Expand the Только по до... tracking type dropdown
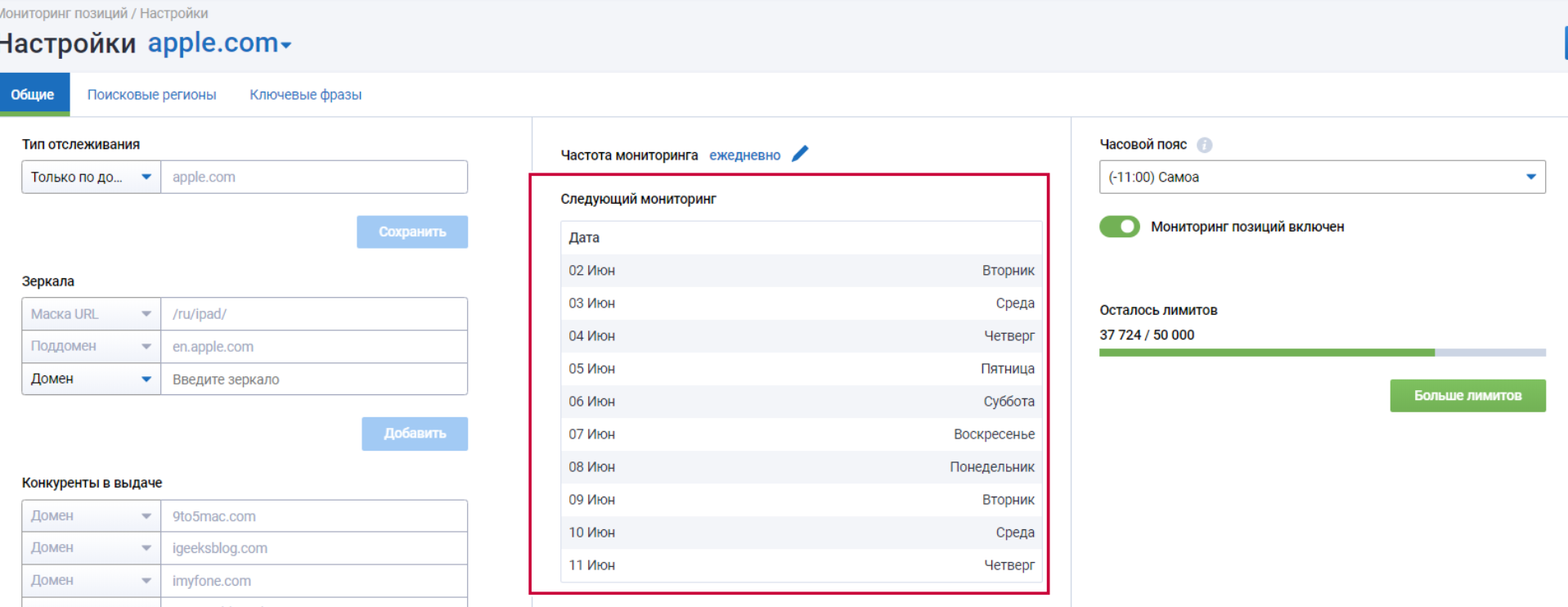The width and height of the screenshot is (1568, 607). pos(91,177)
